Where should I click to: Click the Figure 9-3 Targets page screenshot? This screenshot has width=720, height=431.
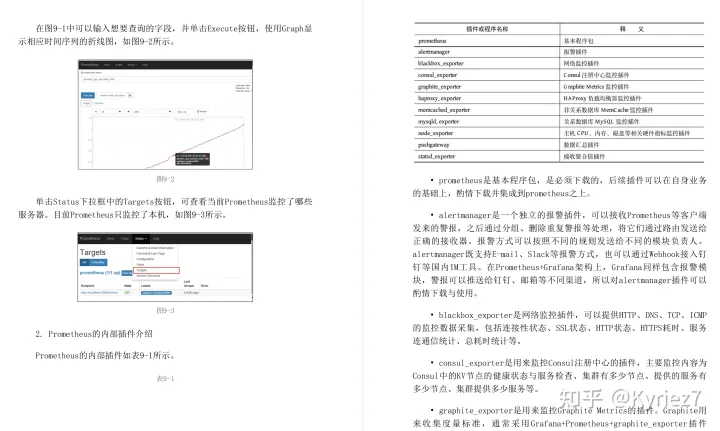pos(165,267)
